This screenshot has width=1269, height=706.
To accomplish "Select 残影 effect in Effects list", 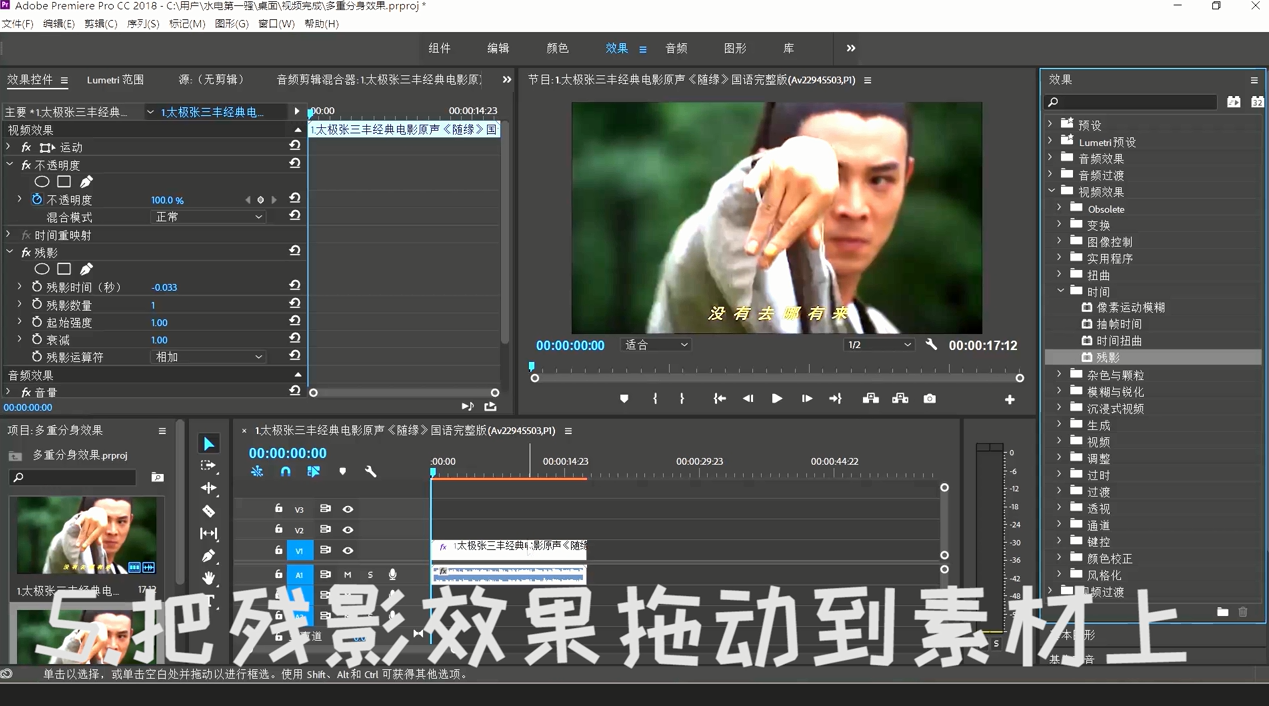I will point(1108,357).
